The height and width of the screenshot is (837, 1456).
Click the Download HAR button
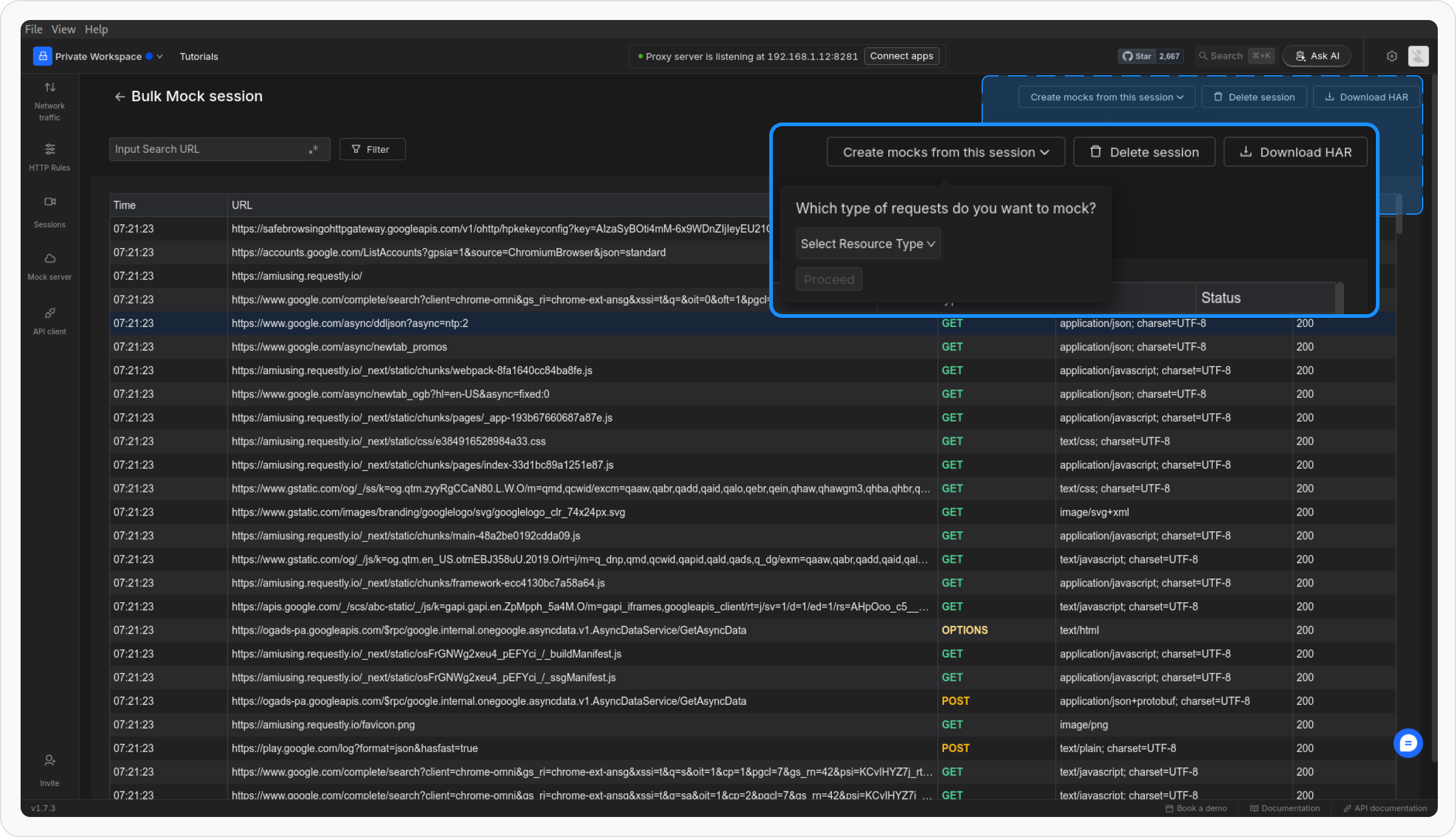[x=1295, y=152]
